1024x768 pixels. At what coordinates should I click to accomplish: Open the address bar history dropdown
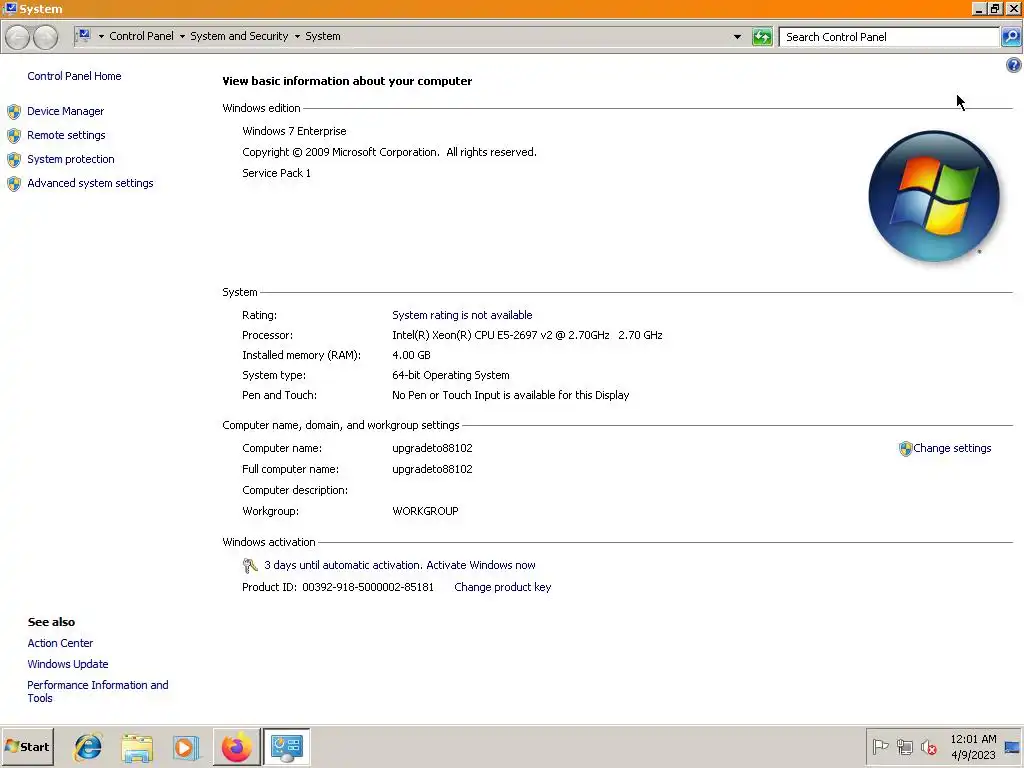(737, 37)
